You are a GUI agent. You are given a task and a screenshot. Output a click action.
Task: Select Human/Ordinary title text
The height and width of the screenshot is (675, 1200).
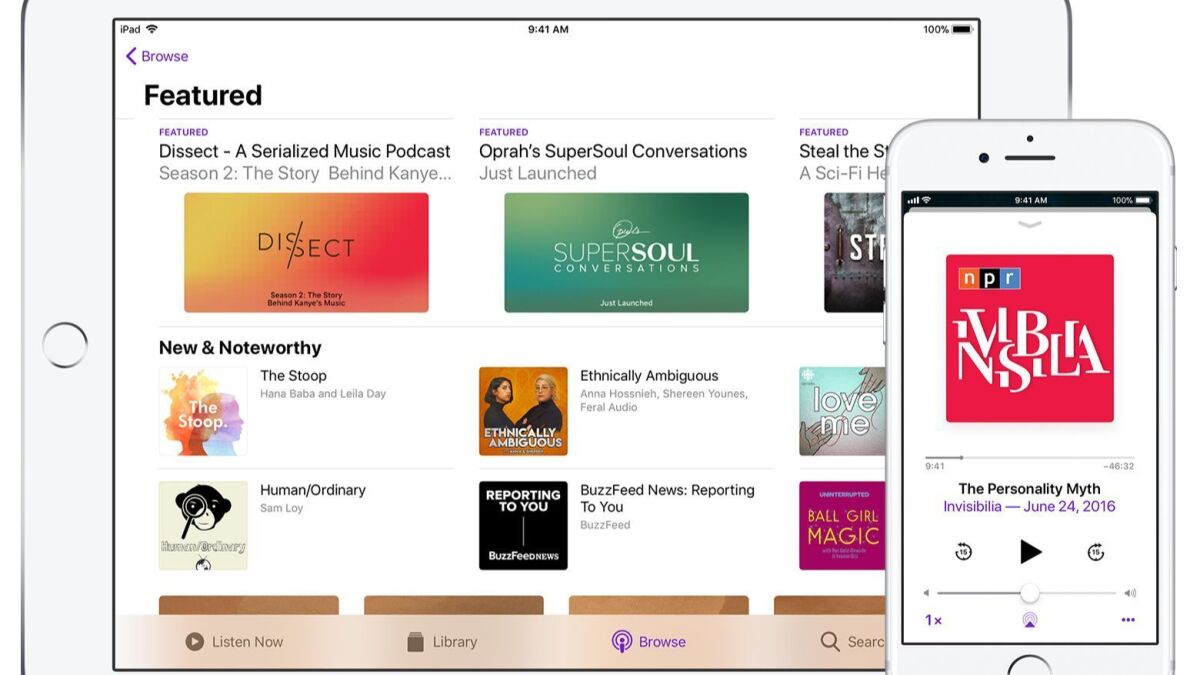(x=313, y=490)
